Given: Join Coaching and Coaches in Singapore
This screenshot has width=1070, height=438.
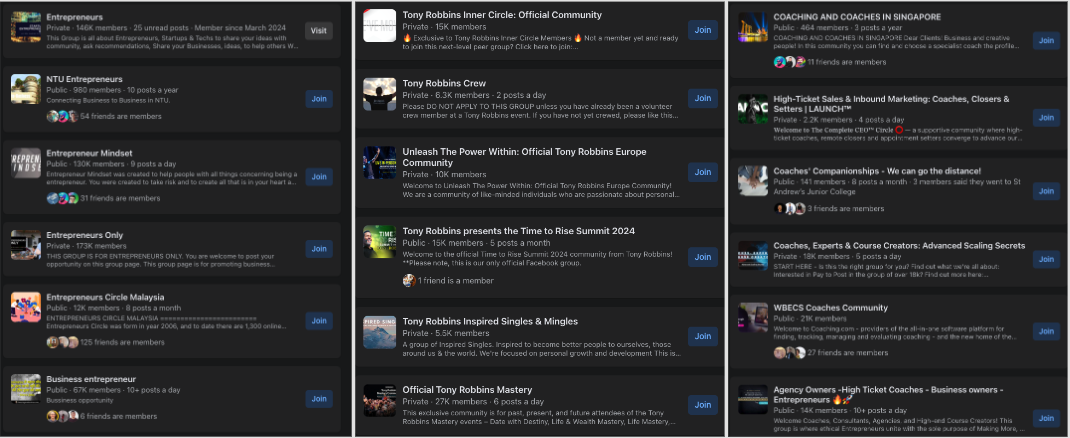Looking at the screenshot, I should pos(1046,40).
